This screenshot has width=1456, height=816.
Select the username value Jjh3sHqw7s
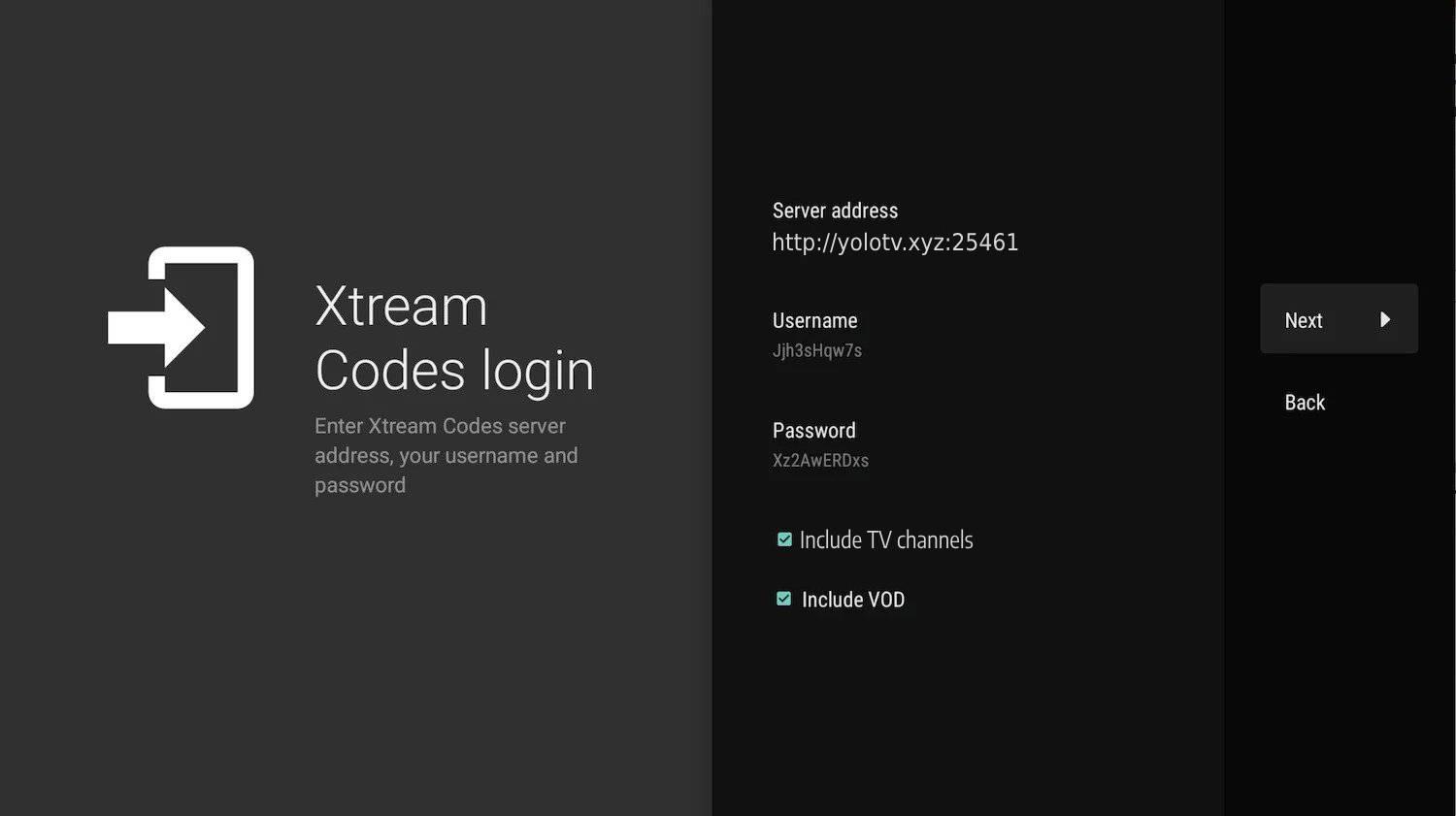coord(816,350)
